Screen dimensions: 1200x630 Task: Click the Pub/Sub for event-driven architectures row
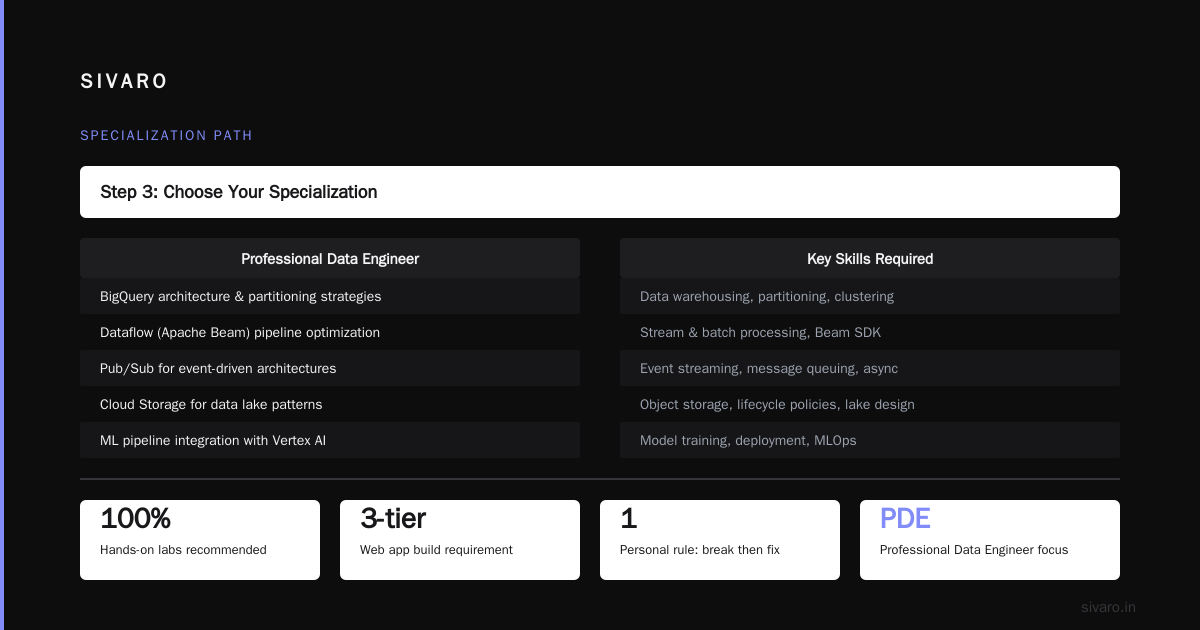coord(330,368)
